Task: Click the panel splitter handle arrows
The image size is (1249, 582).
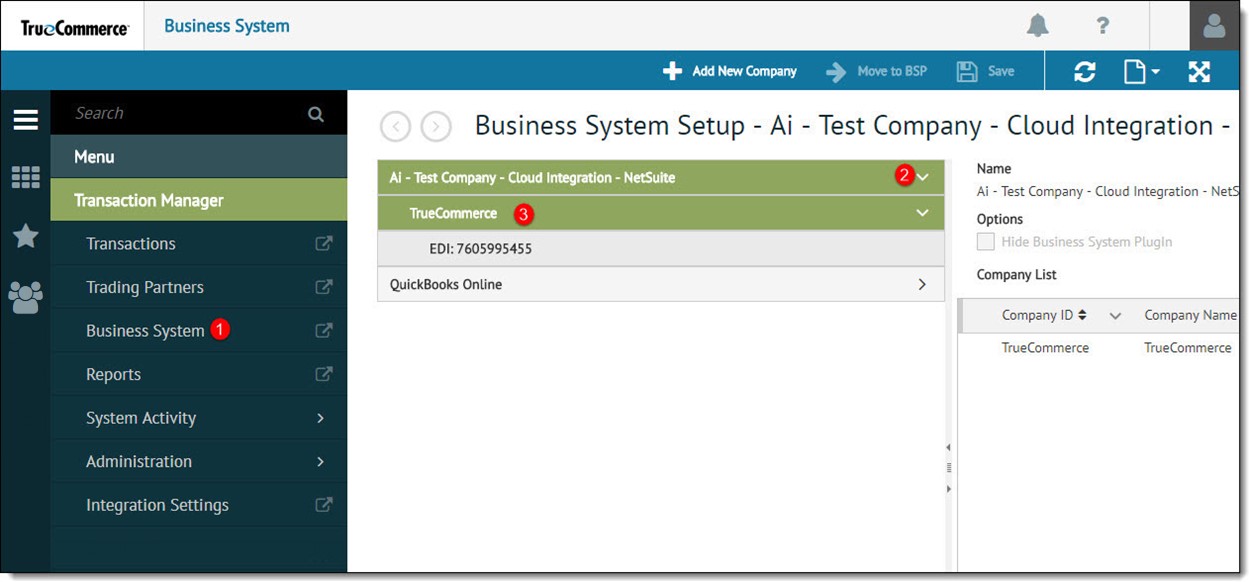Action: 949,468
